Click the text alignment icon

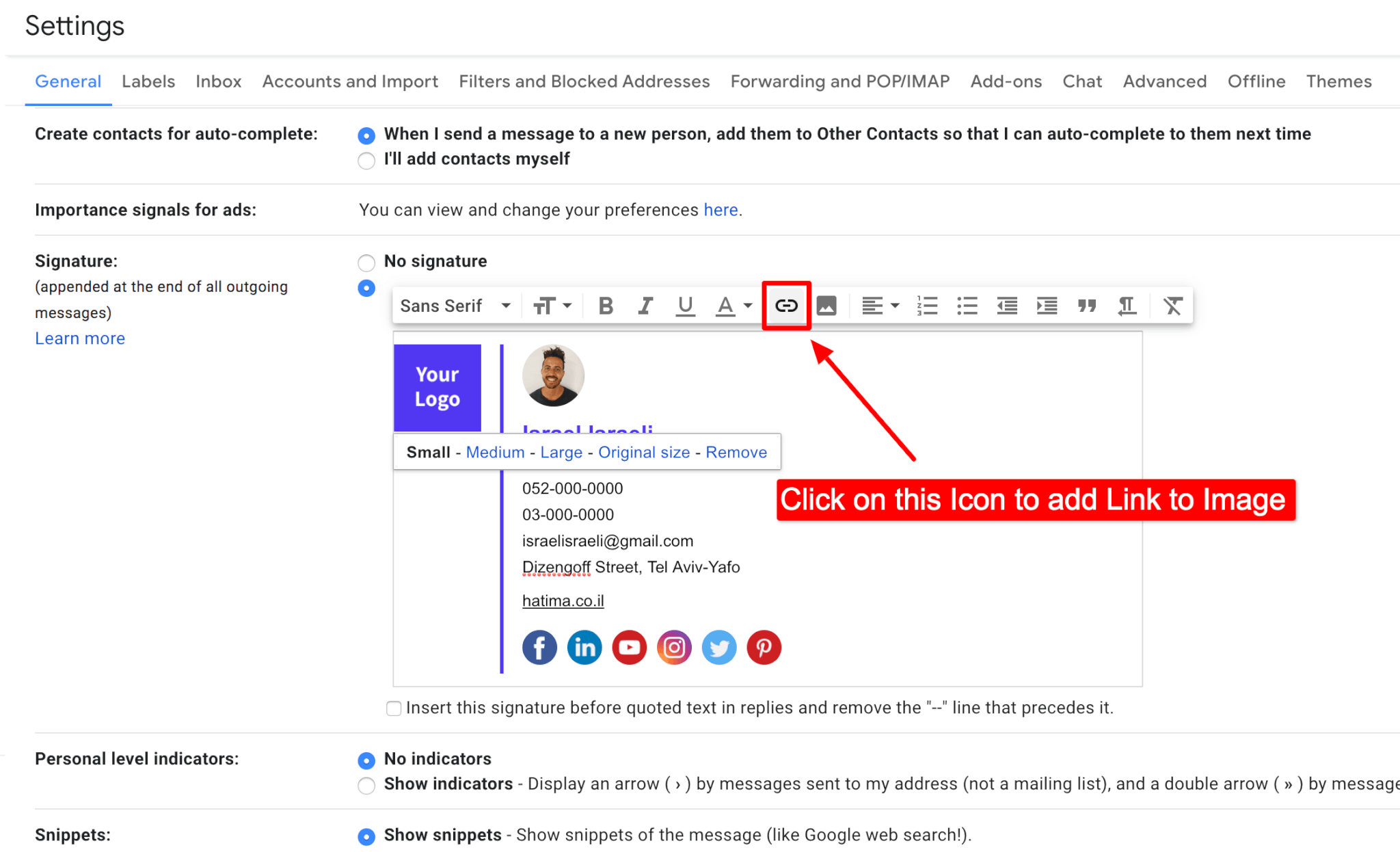872,306
